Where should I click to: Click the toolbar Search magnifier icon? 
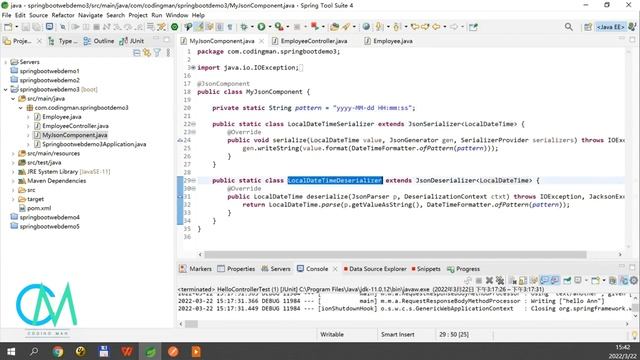pos(569,27)
